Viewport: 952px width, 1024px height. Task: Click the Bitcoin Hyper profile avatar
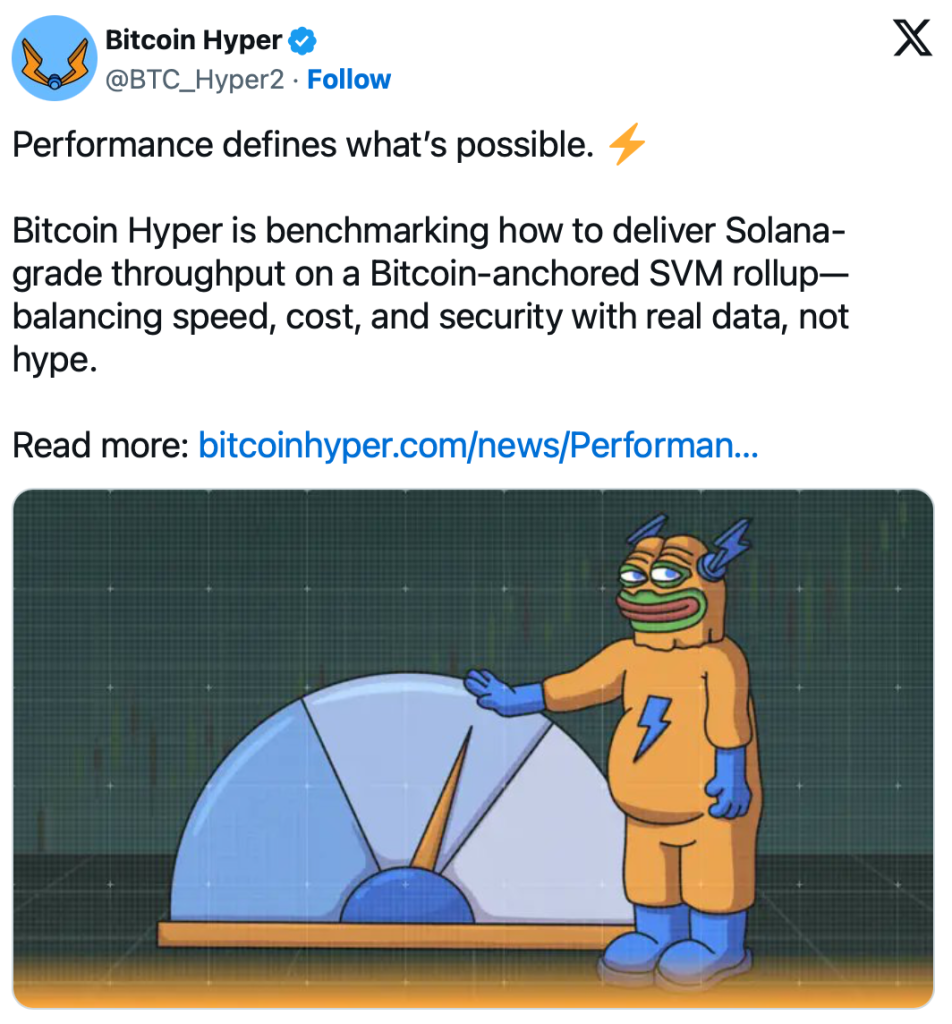point(54,59)
